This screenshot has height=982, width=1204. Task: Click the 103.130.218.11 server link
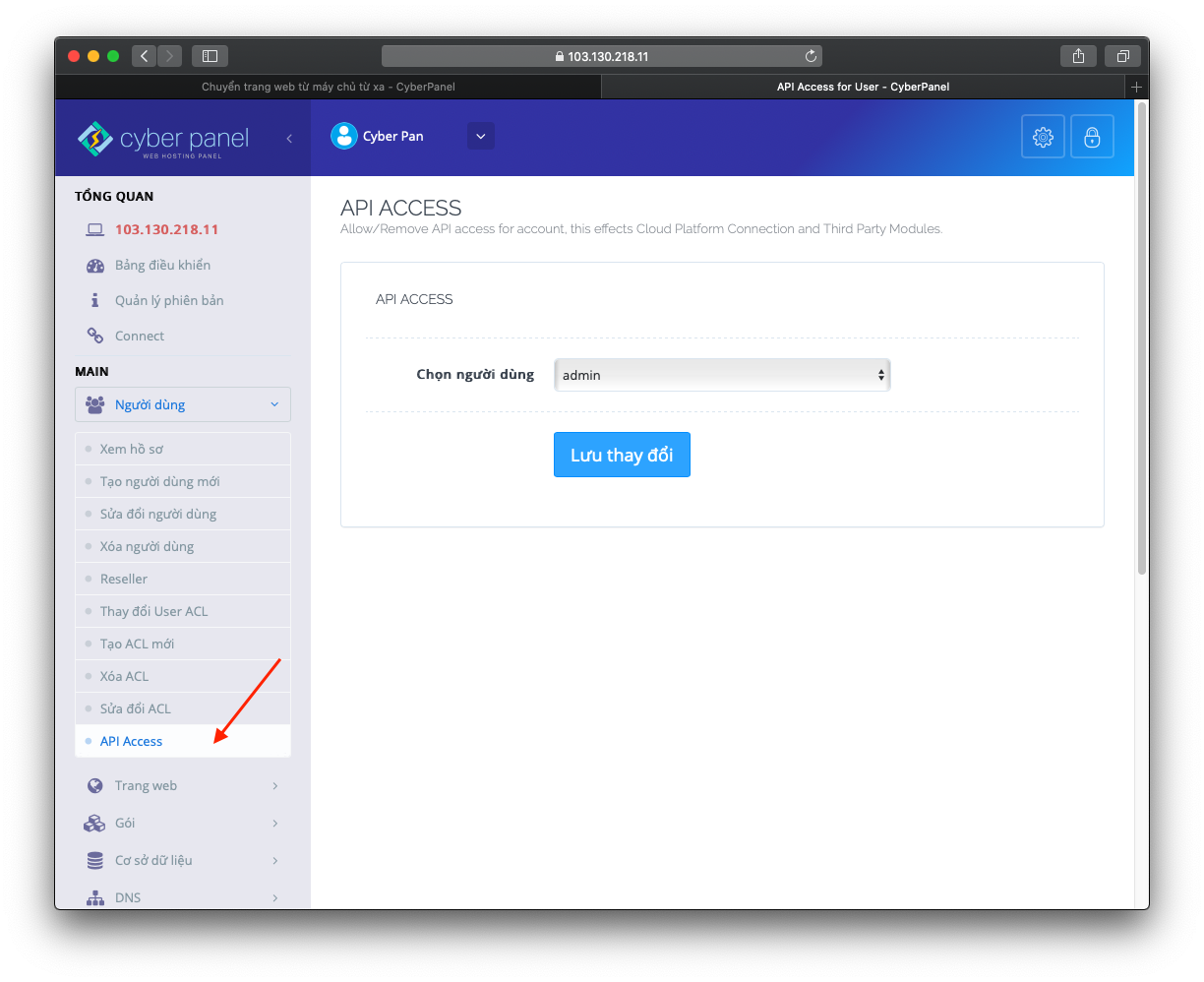pyautogui.click(x=166, y=229)
